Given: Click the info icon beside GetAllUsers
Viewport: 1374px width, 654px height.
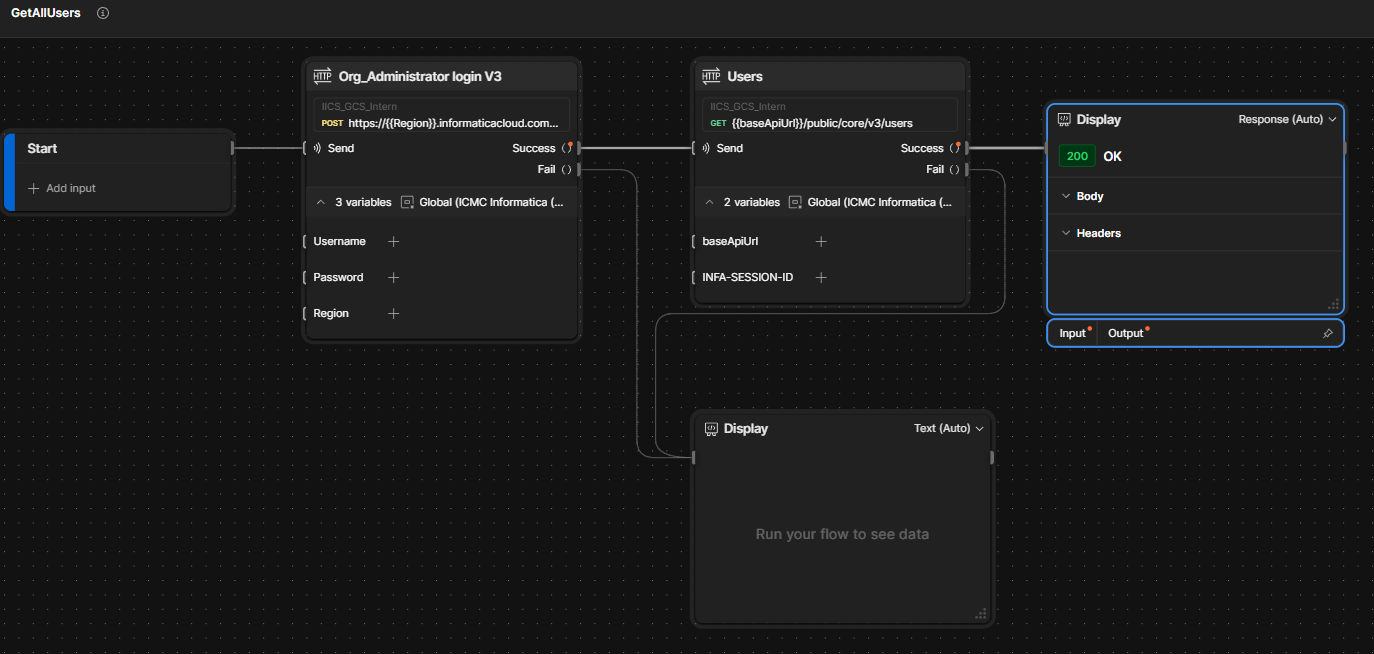Looking at the screenshot, I should pos(103,13).
